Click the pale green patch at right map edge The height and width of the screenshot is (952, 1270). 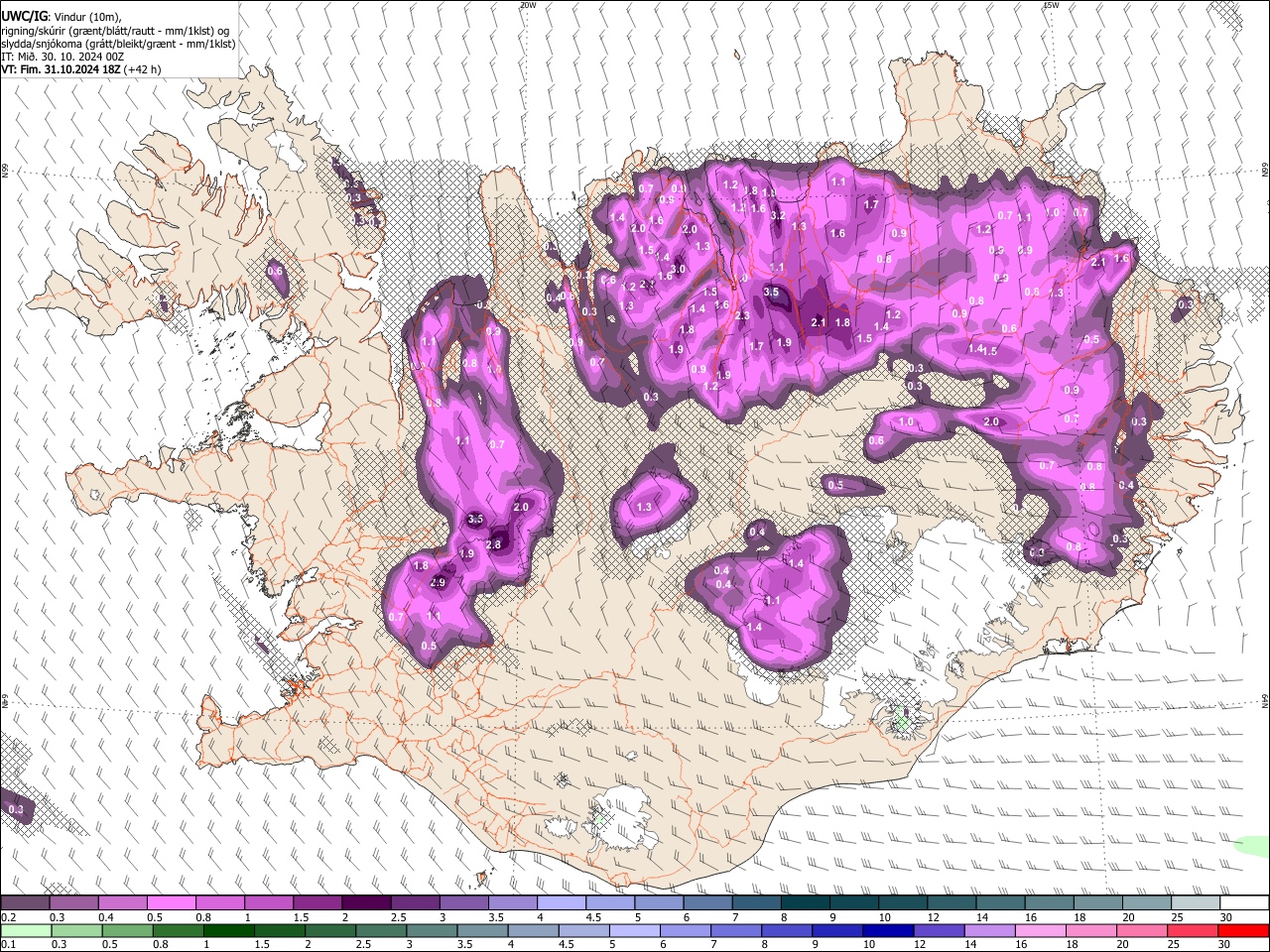[1252, 845]
